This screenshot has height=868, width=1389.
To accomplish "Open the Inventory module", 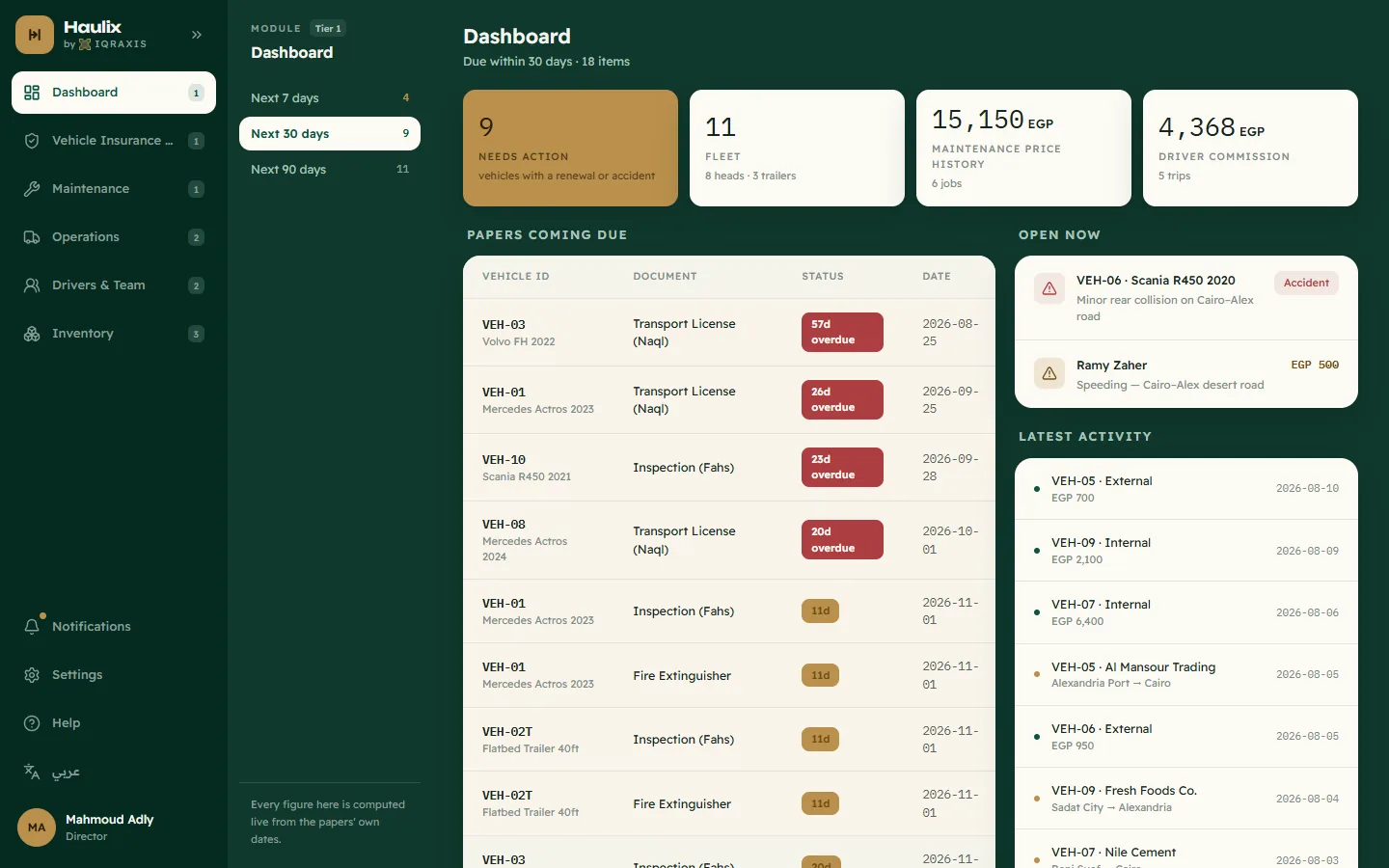I will coord(114,334).
